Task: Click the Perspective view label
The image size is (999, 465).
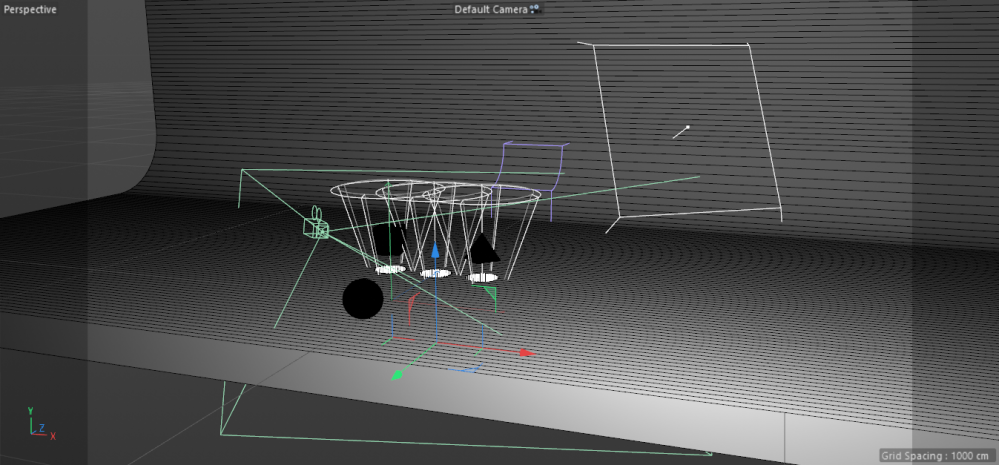Action: (x=30, y=10)
